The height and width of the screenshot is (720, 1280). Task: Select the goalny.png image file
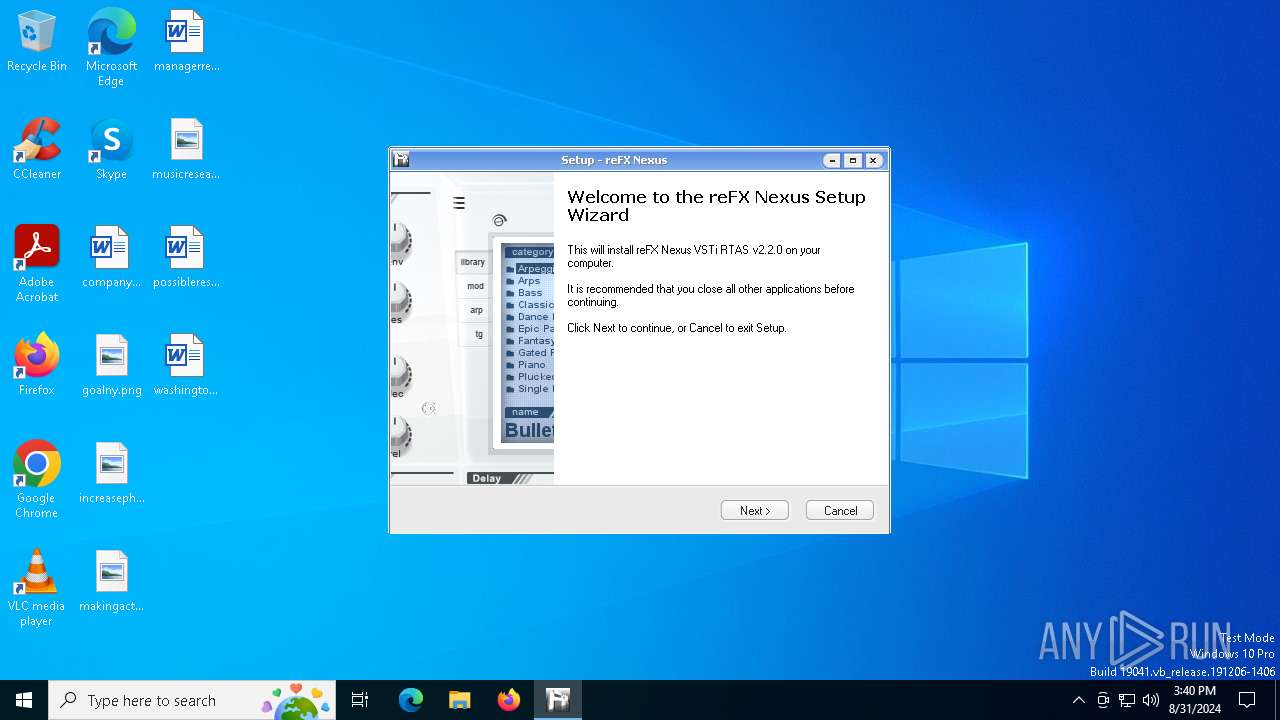click(x=111, y=366)
